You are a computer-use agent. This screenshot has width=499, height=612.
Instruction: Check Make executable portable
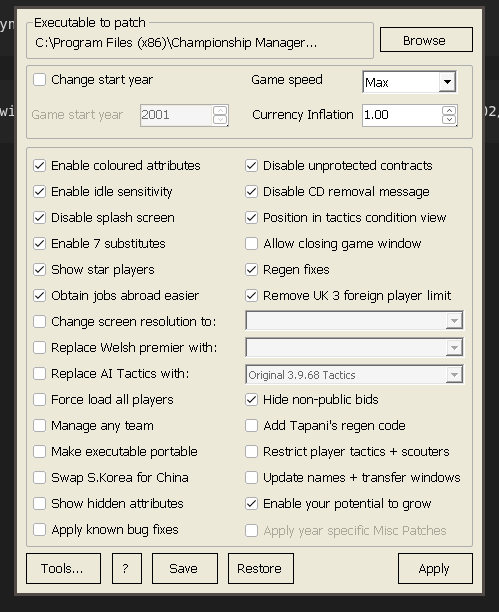tap(39, 452)
